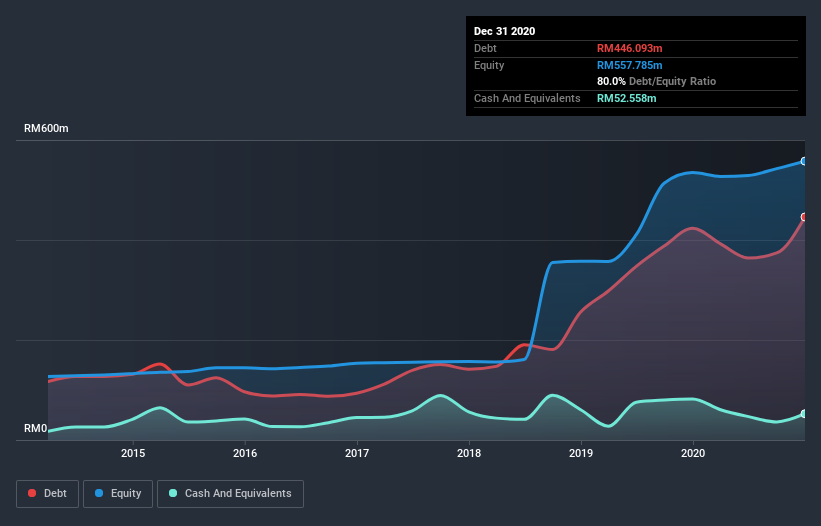Click the Debt label in the tooltip
Screen dimensions: 821x526
coord(485,49)
